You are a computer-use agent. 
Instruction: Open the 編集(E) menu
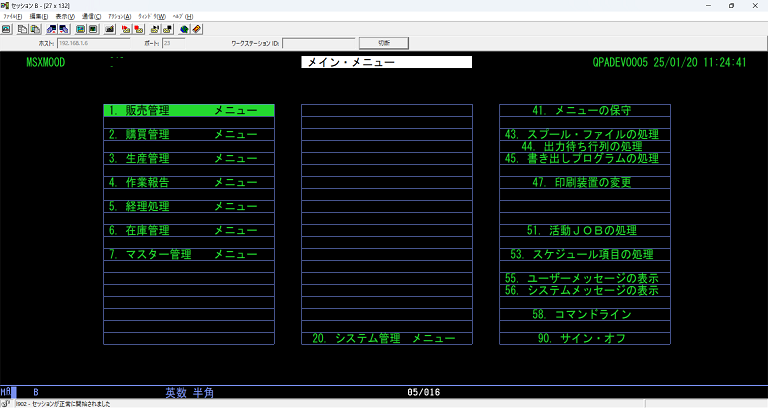(38, 17)
